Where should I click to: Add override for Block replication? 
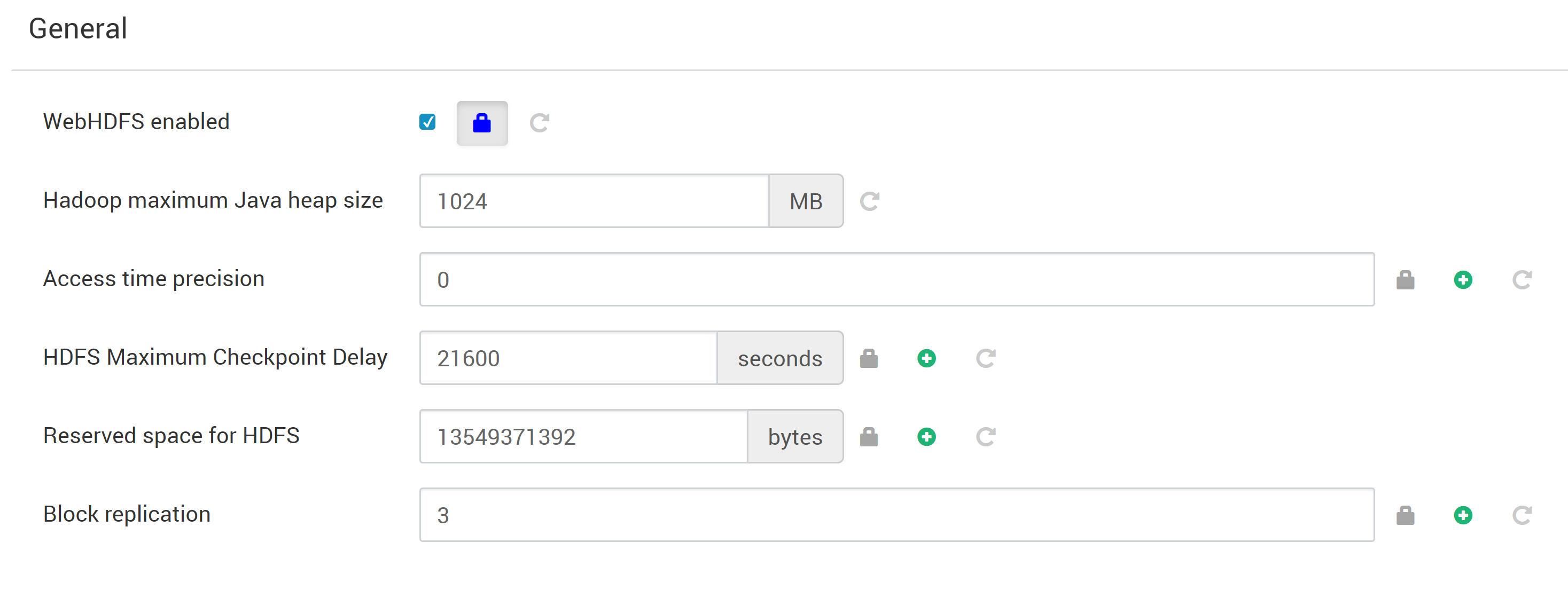[x=1463, y=515]
